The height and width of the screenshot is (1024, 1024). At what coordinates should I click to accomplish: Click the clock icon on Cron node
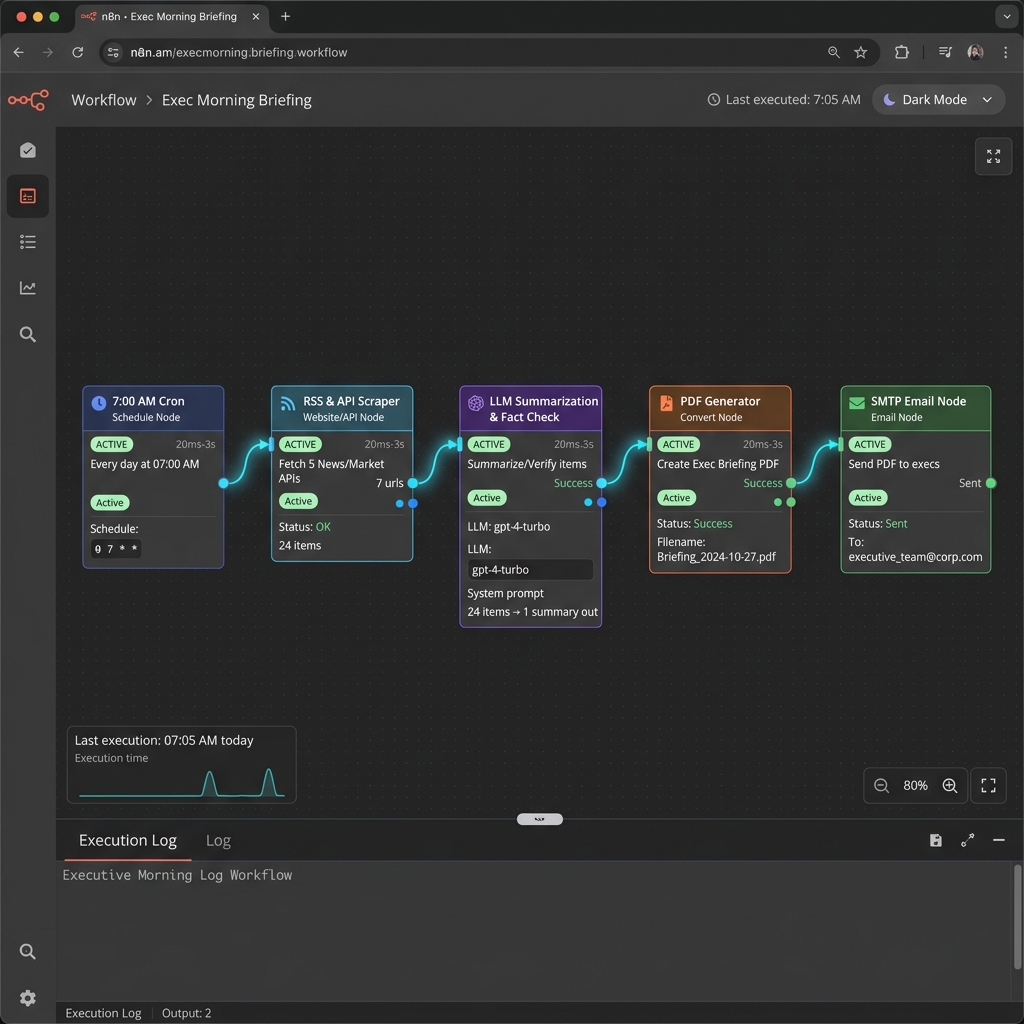pyautogui.click(x=99, y=403)
